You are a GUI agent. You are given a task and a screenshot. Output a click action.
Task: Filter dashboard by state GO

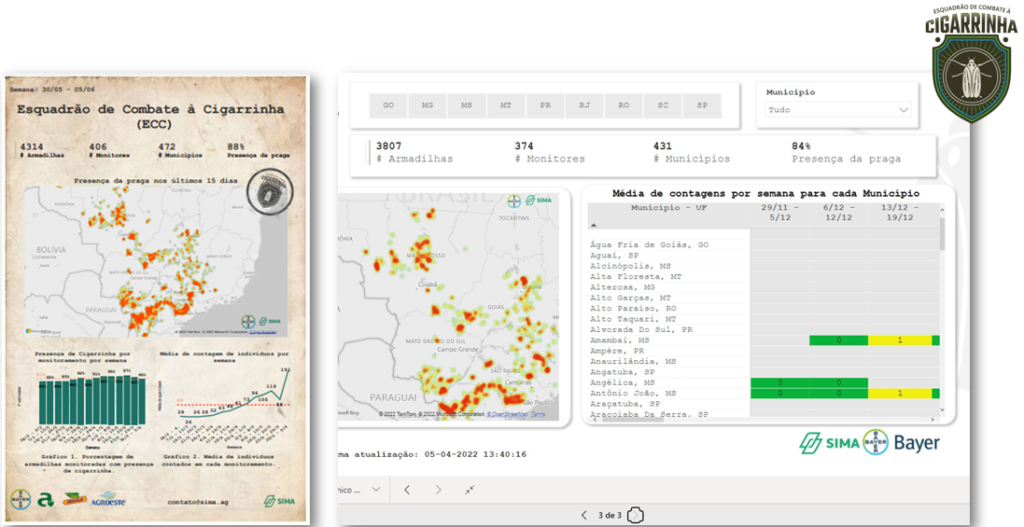[389, 106]
